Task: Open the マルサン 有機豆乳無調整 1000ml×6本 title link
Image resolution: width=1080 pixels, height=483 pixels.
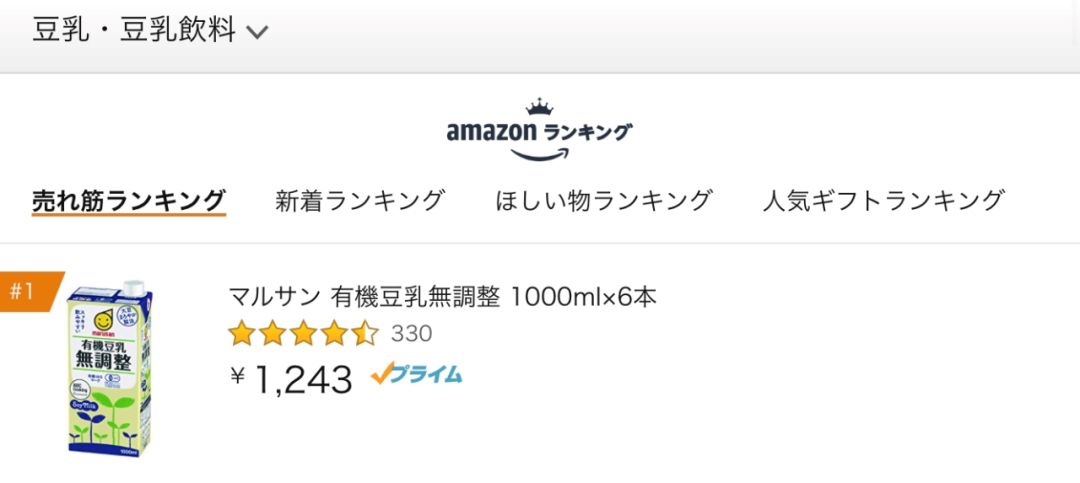Action: click(443, 297)
